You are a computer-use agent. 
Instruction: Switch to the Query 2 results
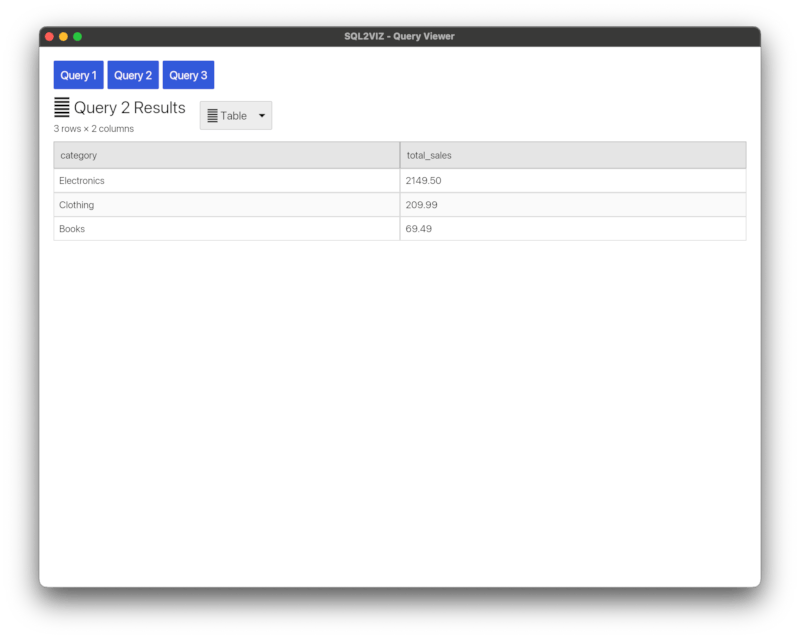[x=133, y=75]
